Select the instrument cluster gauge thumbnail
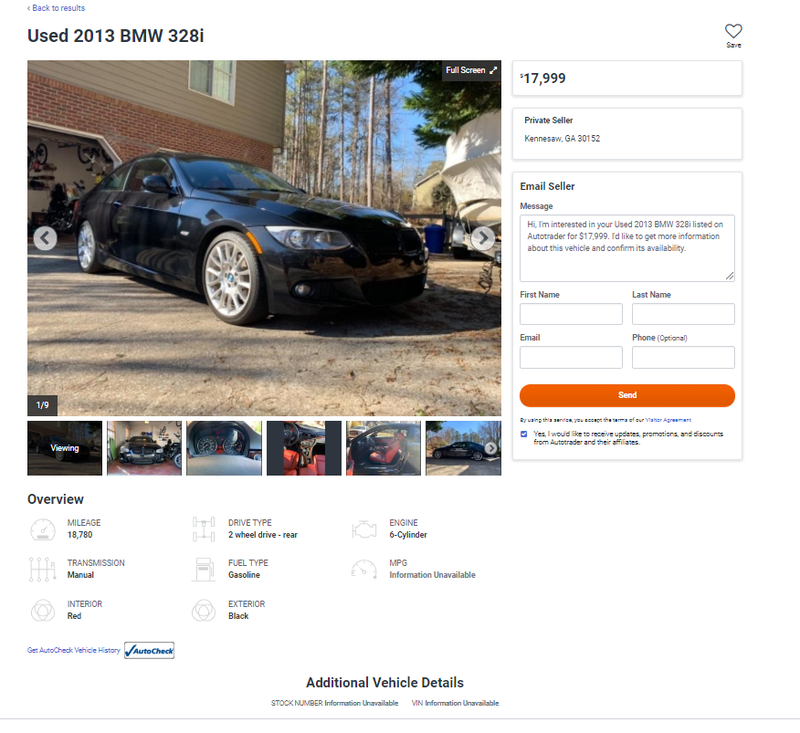 click(x=224, y=448)
